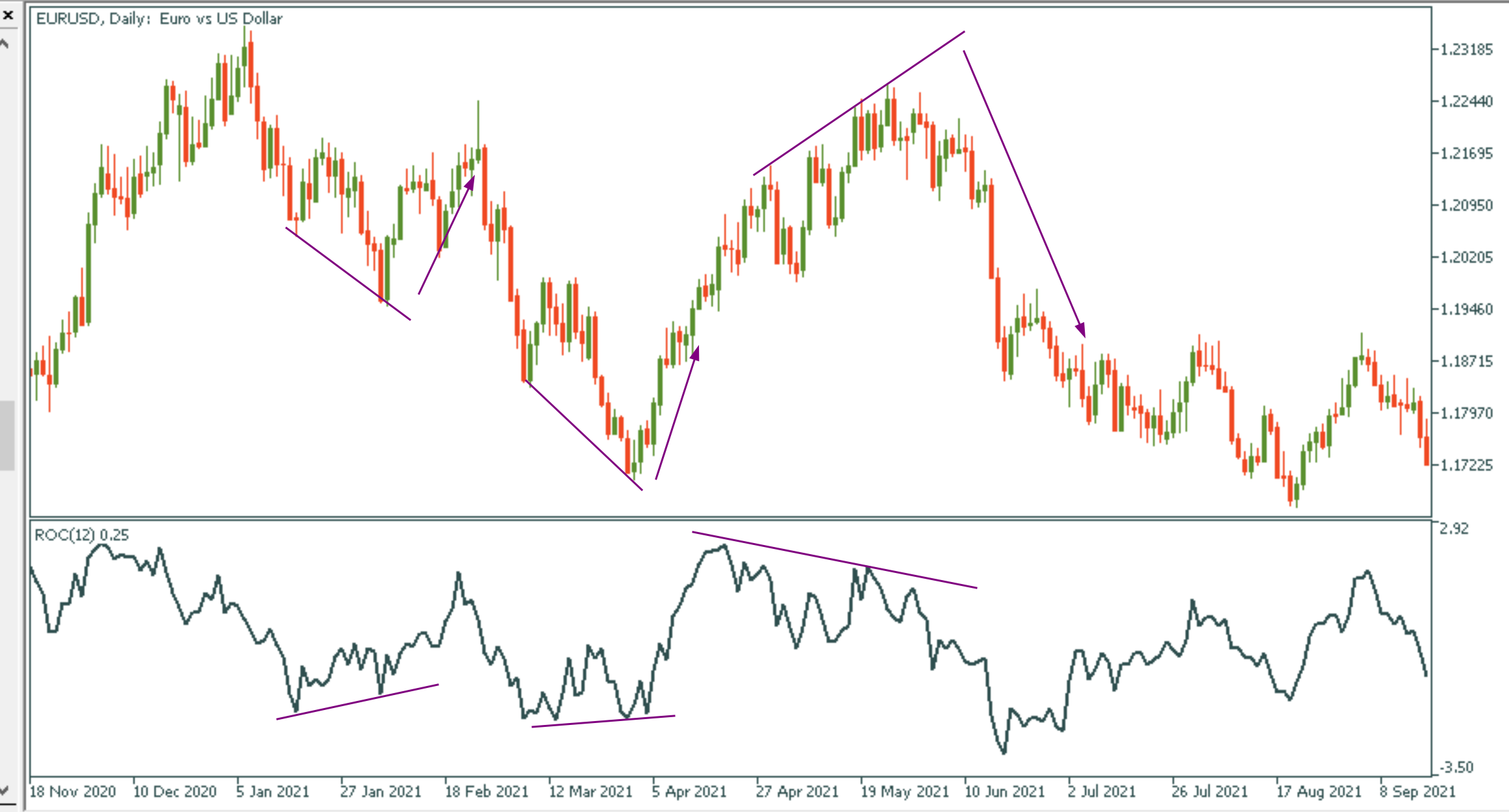Click the 2.92 ROC scale value
Viewport: 1509px width, 812px height.
click(x=1454, y=529)
